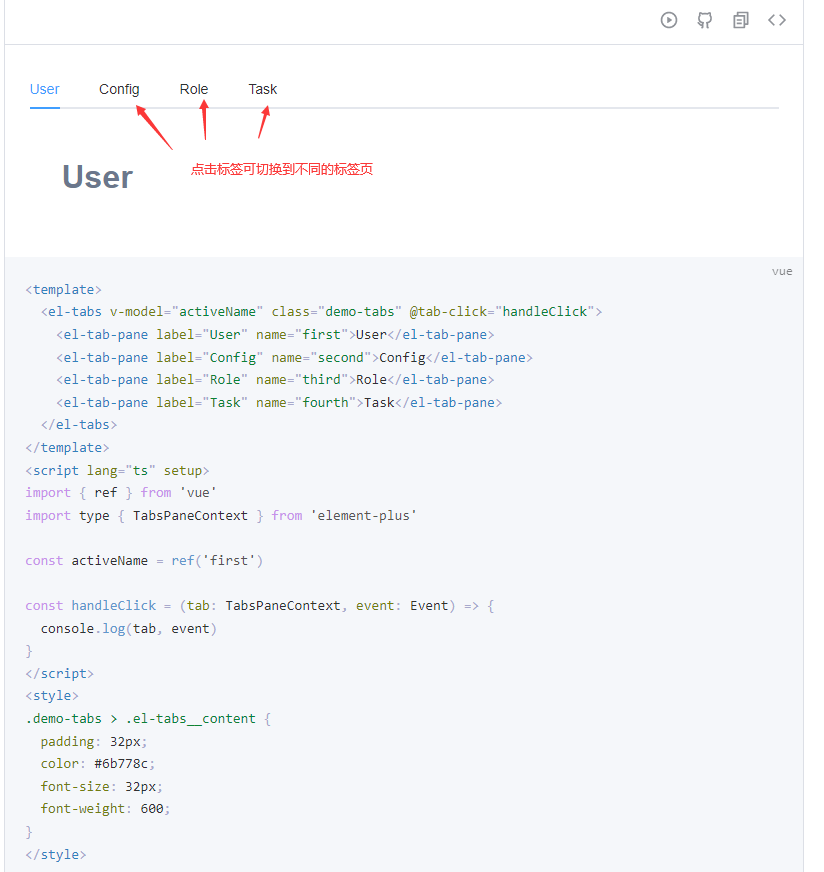Click the import type TabsPaneContext line
The width and height of the screenshot is (824, 872).
221,516
